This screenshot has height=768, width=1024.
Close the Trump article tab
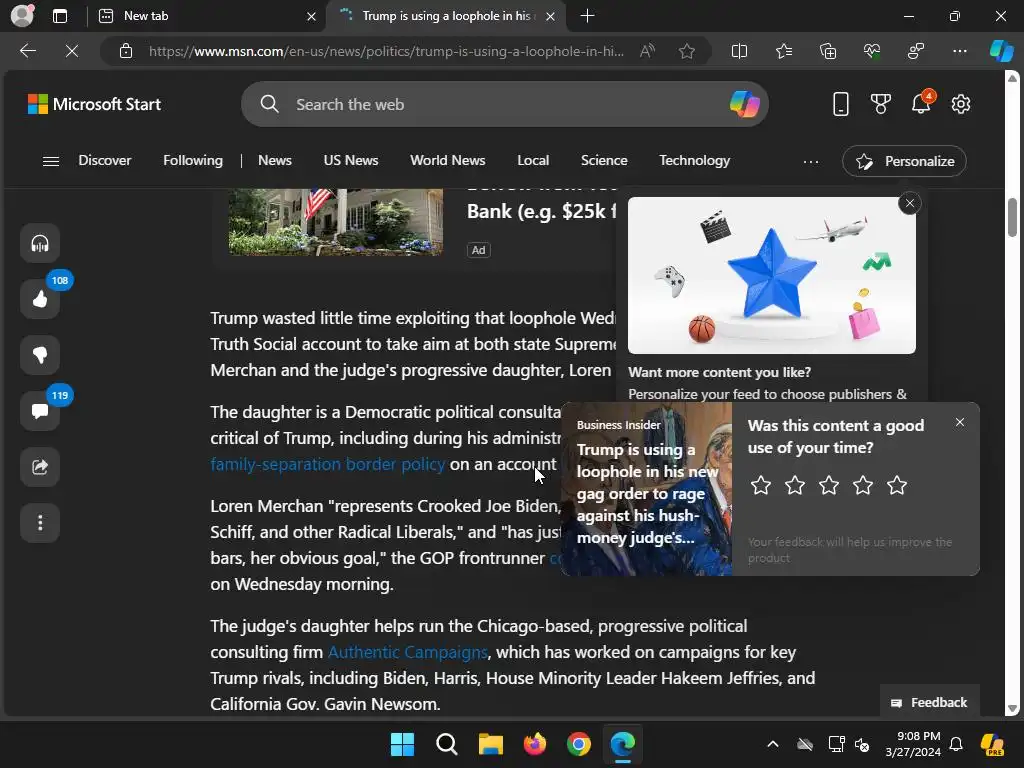point(551,16)
